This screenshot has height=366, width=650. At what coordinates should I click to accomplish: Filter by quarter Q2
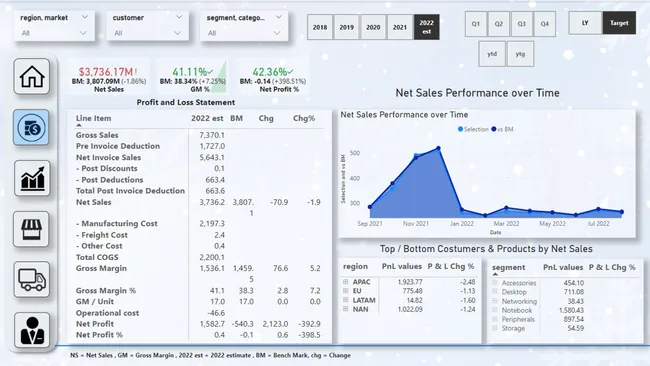coord(499,24)
